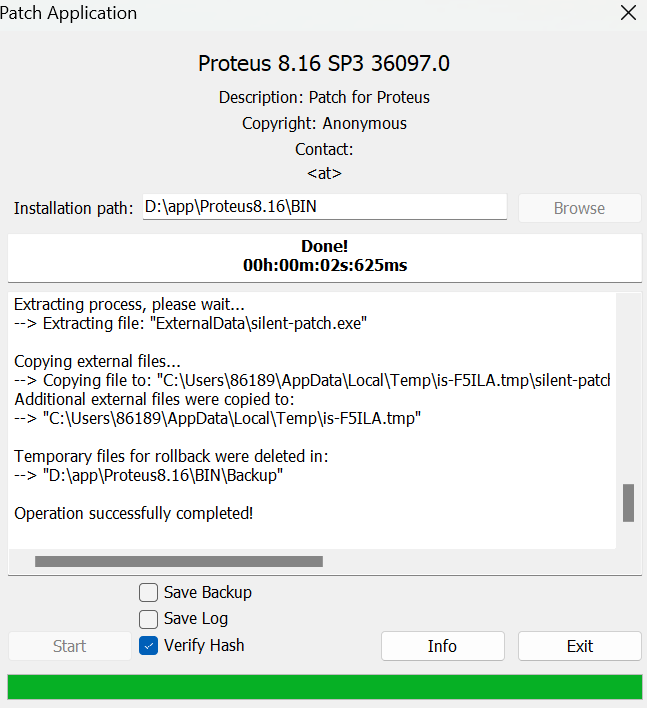
Task: Click the 'Copyright: Anonymous' text
Action: [324, 123]
